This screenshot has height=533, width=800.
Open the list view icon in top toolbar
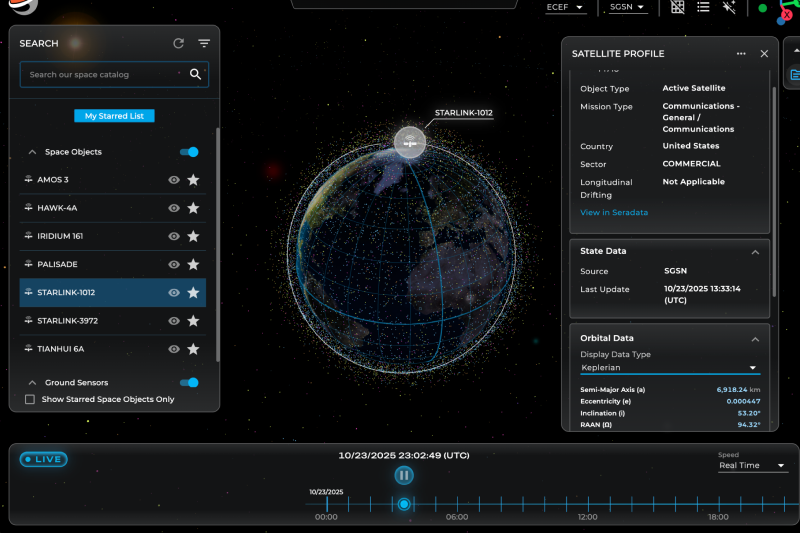(703, 7)
